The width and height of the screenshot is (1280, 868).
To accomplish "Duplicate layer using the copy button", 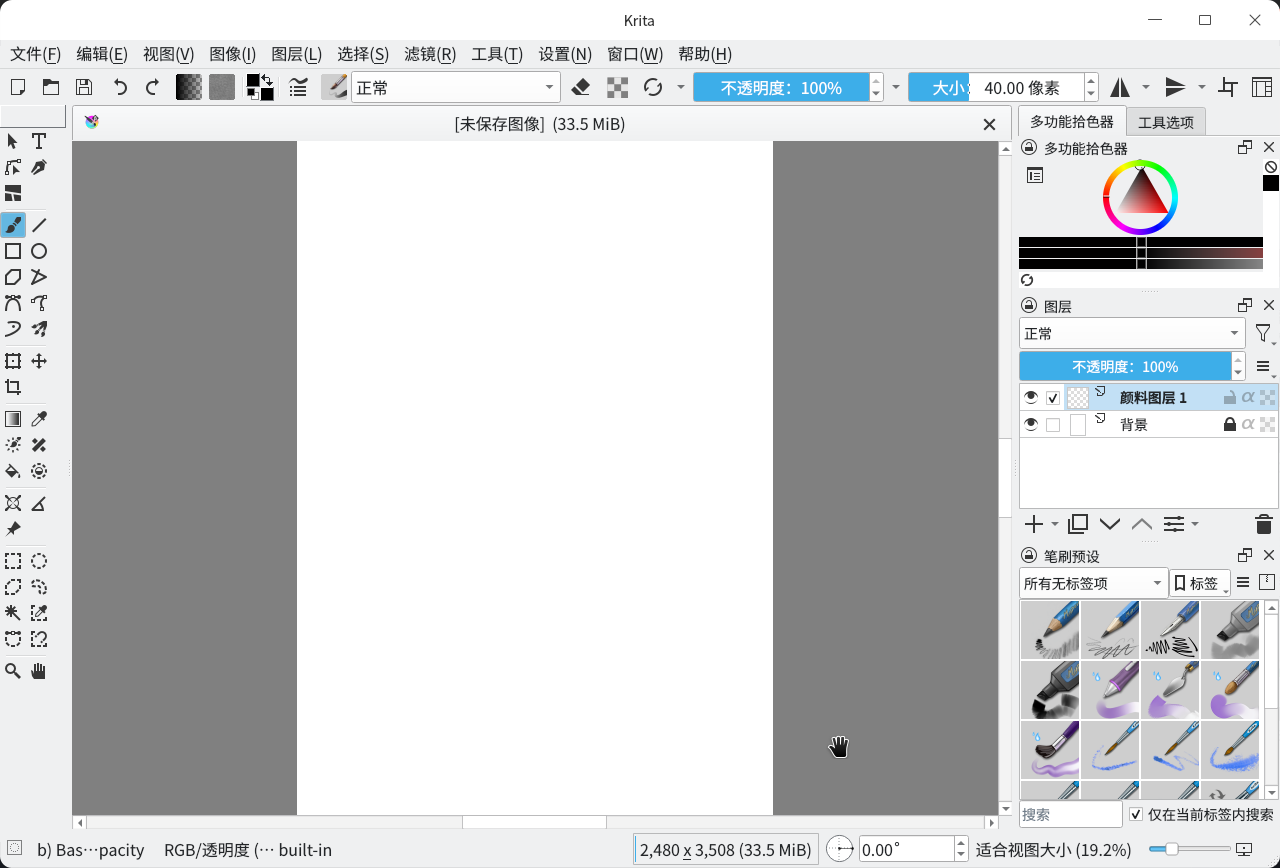I will (x=1077, y=524).
